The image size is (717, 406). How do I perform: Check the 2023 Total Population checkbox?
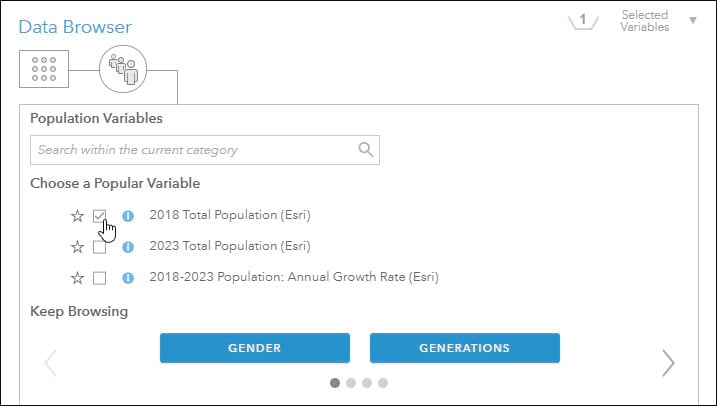click(x=100, y=247)
